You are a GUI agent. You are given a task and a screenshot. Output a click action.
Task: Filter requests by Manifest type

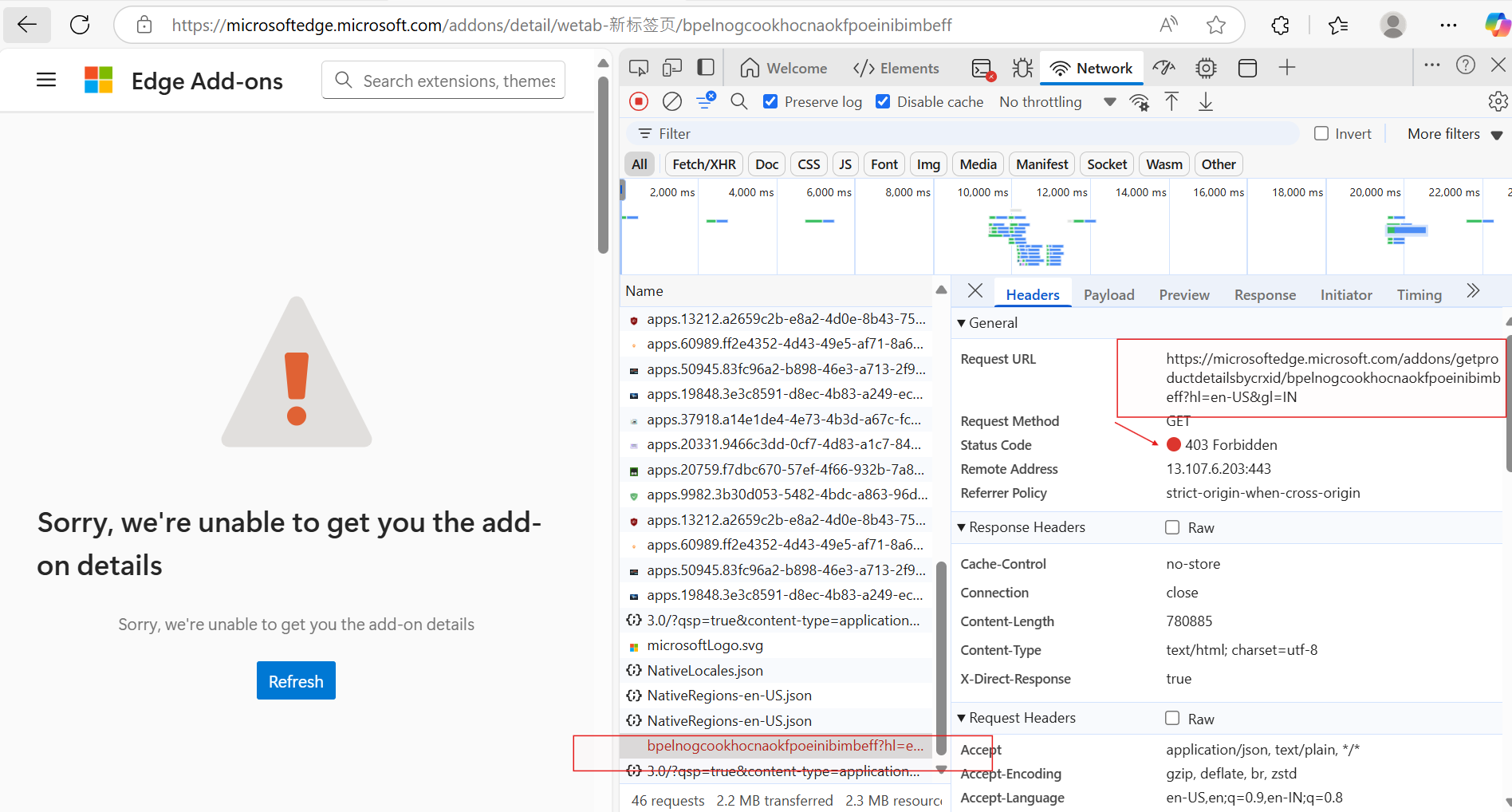pos(1041,164)
